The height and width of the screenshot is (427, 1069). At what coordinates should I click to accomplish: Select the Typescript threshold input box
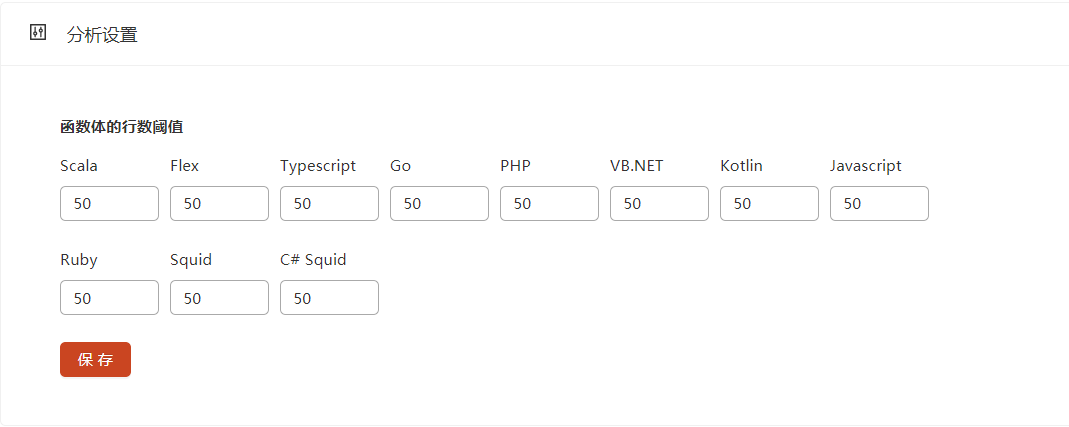coord(329,203)
